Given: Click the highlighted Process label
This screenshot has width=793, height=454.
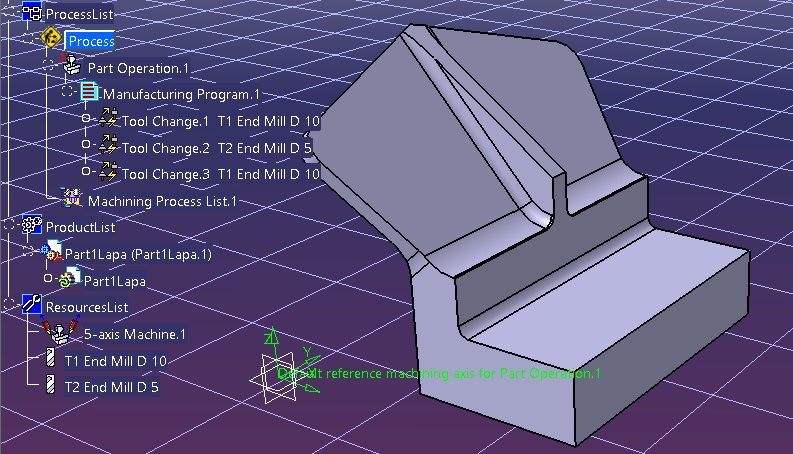Looking at the screenshot, I should (x=91, y=41).
